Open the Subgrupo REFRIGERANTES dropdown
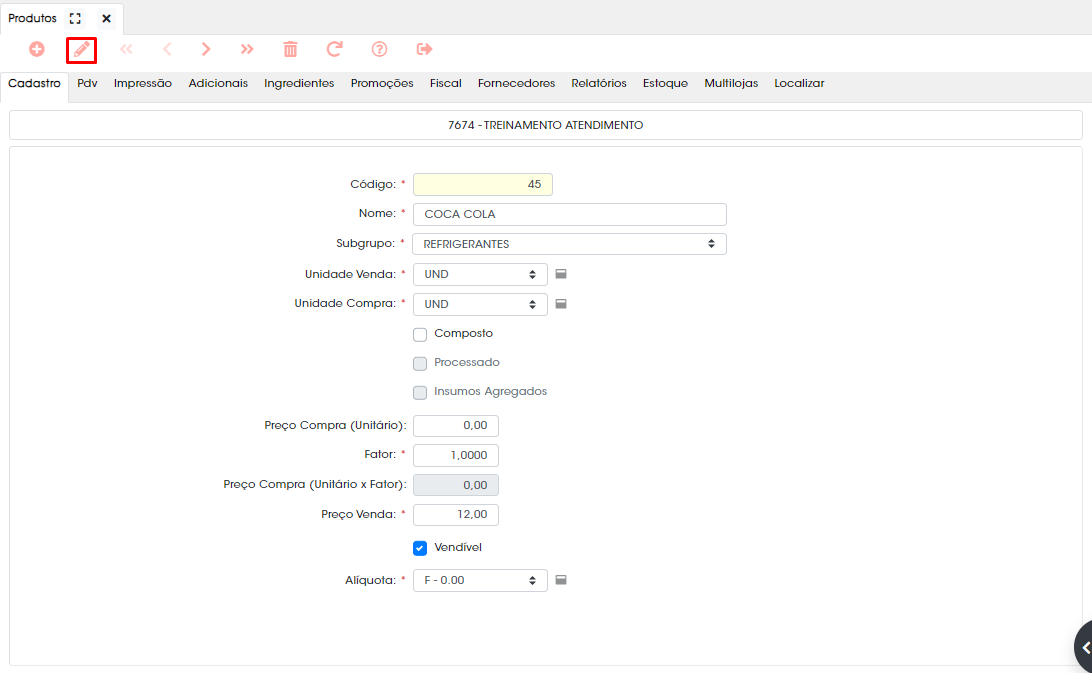Screen dimensions: 1092x673 pos(570,244)
